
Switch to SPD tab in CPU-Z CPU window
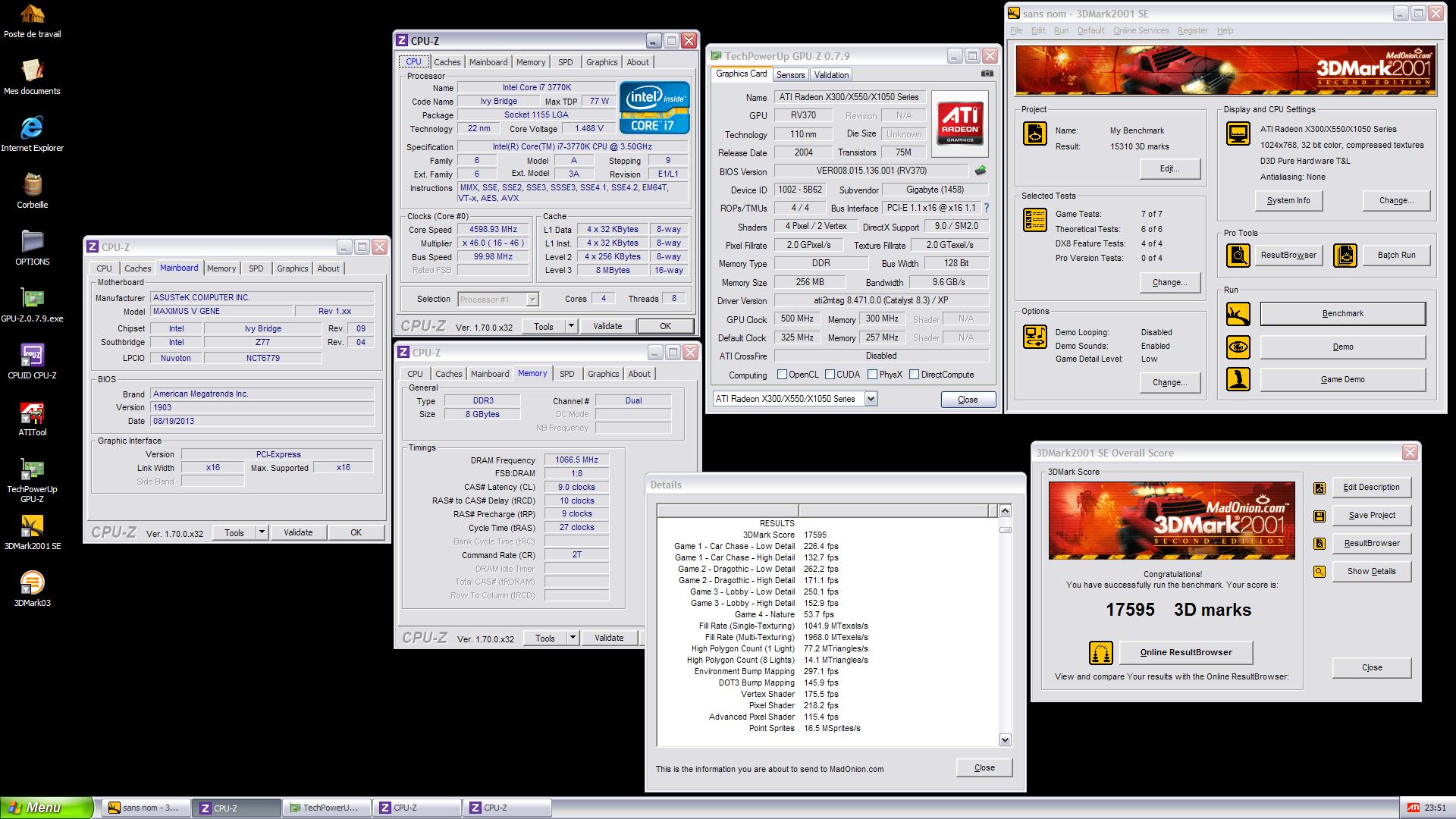[565, 62]
